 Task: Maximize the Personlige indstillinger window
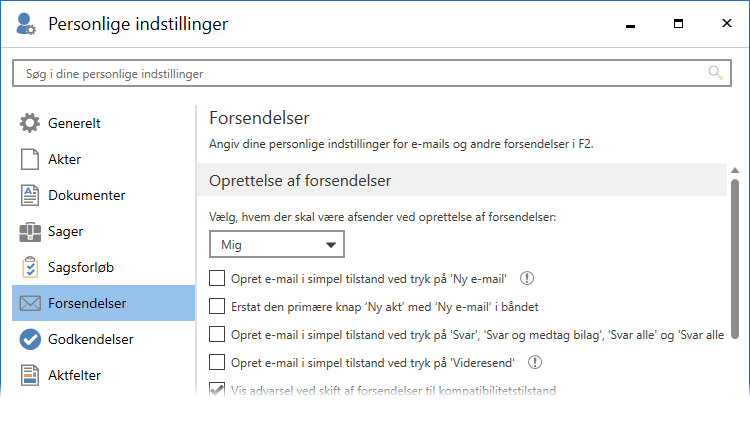[x=678, y=23]
